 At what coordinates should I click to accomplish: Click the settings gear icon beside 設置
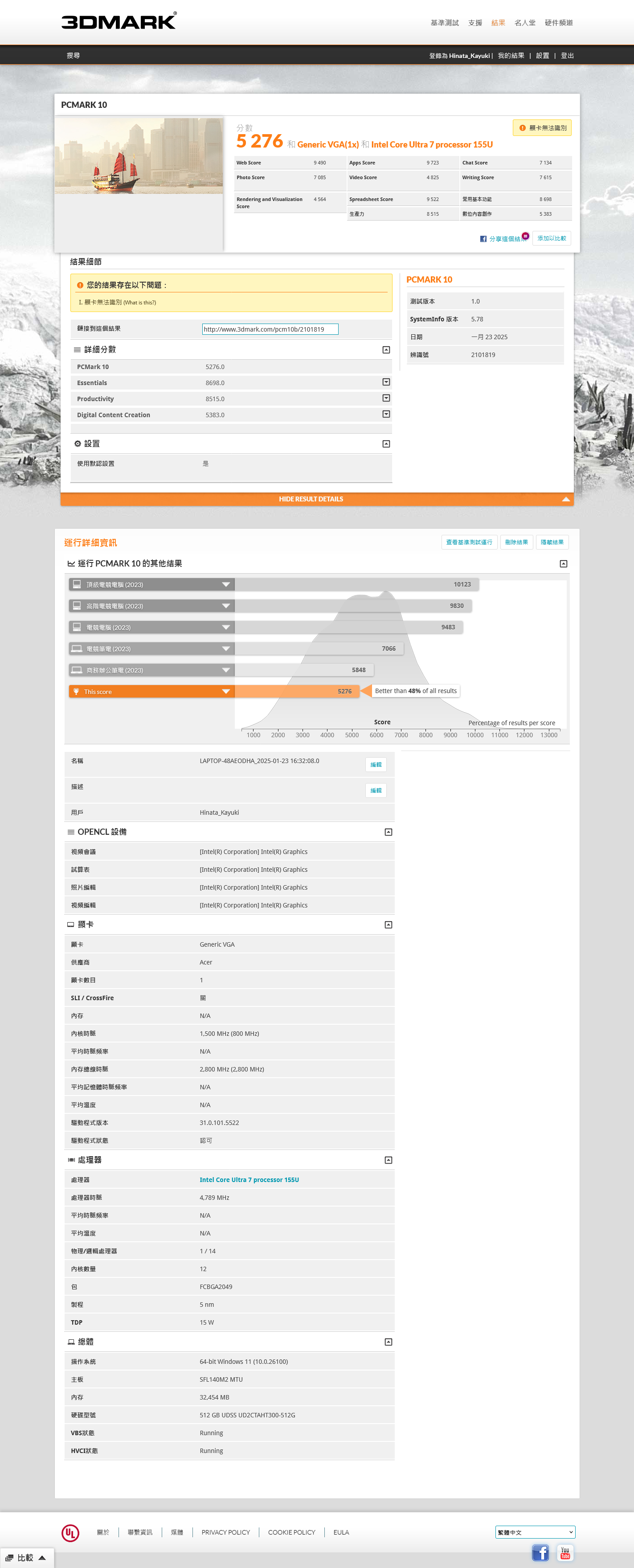pyautogui.click(x=77, y=444)
